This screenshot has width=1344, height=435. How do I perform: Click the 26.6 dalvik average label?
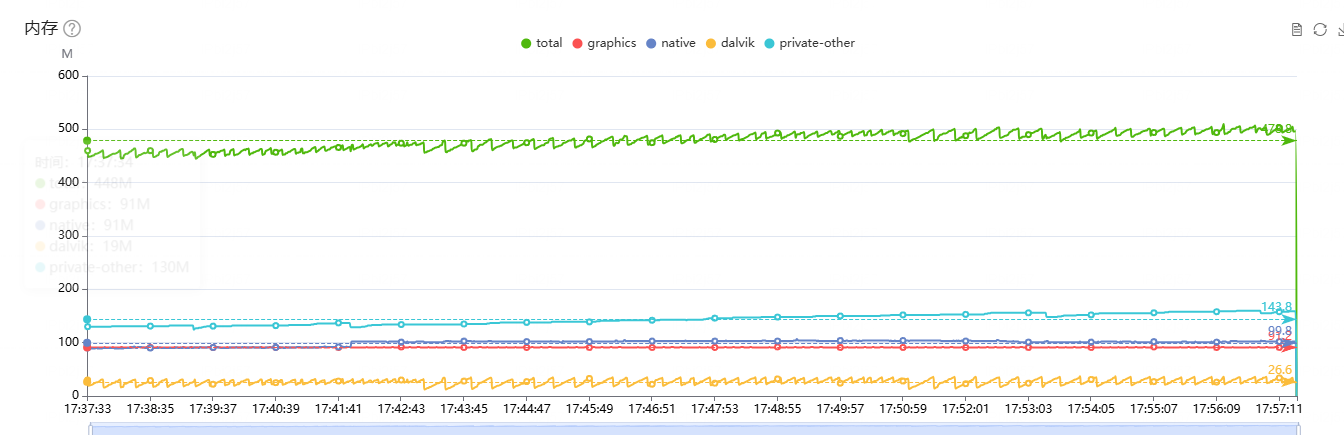click(1280, 370)
